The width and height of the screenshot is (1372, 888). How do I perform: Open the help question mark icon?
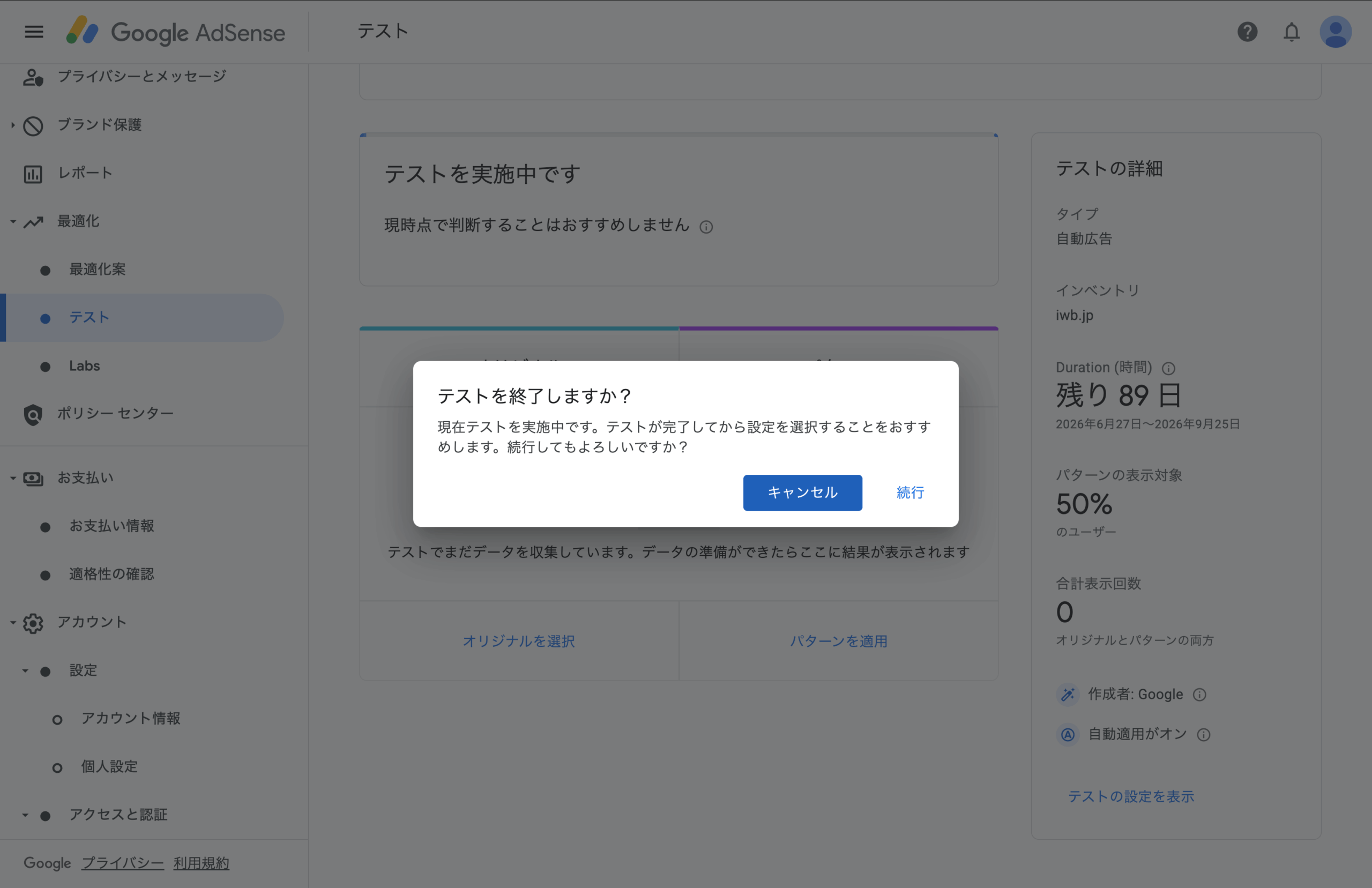click(1247, 32)
